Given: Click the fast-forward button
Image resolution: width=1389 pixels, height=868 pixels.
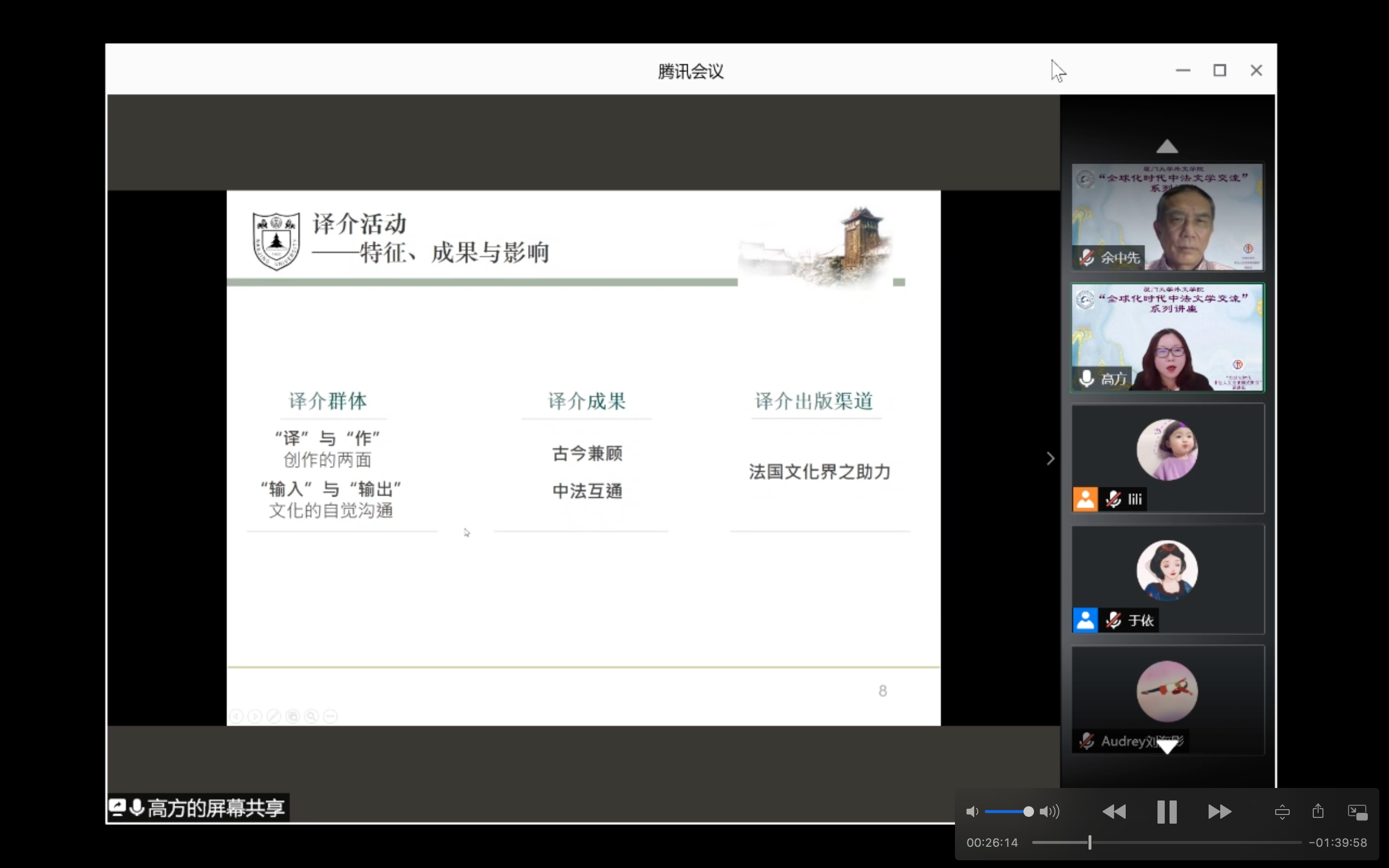Looking at the screenshot, I should pyautogui.click(x=1219, y=811).
